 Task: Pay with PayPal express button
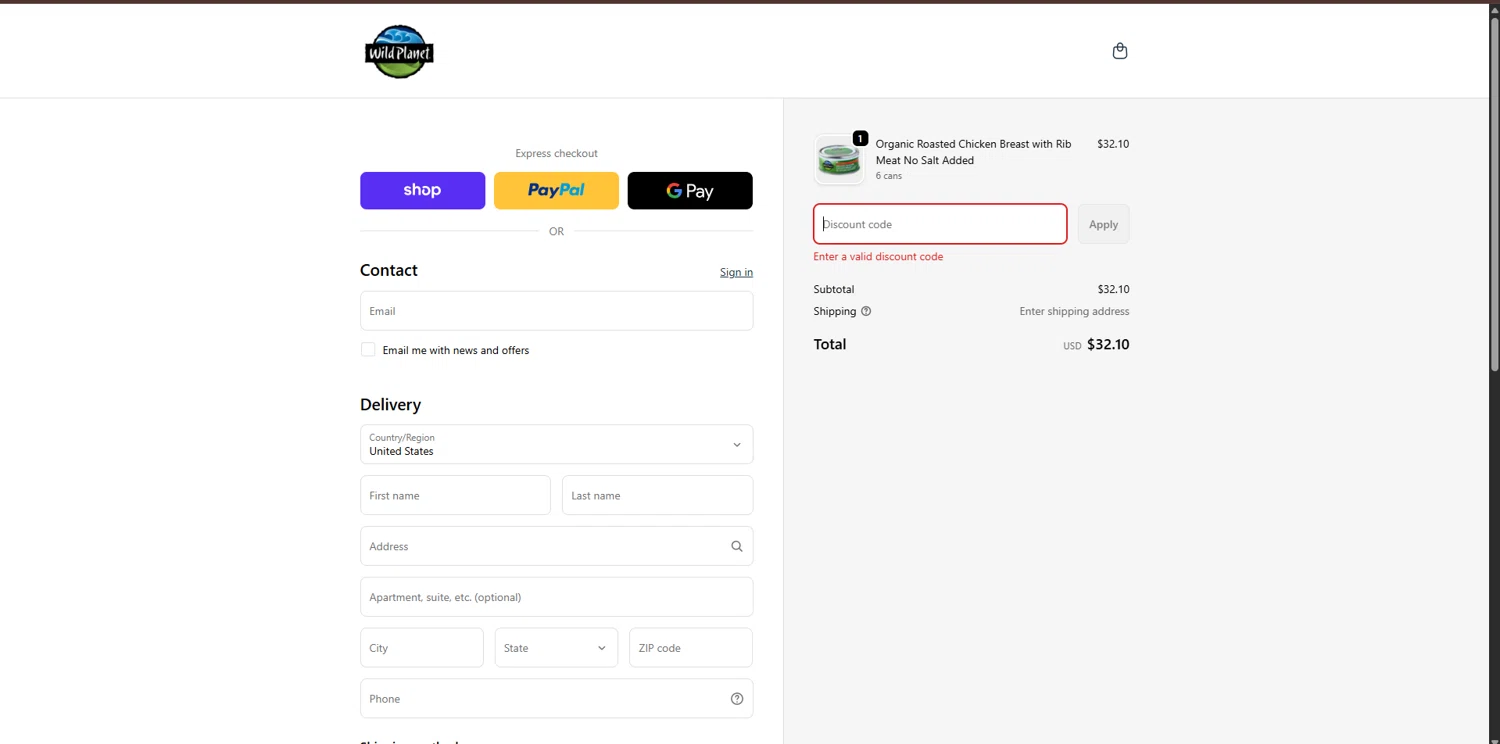[556, 190]
